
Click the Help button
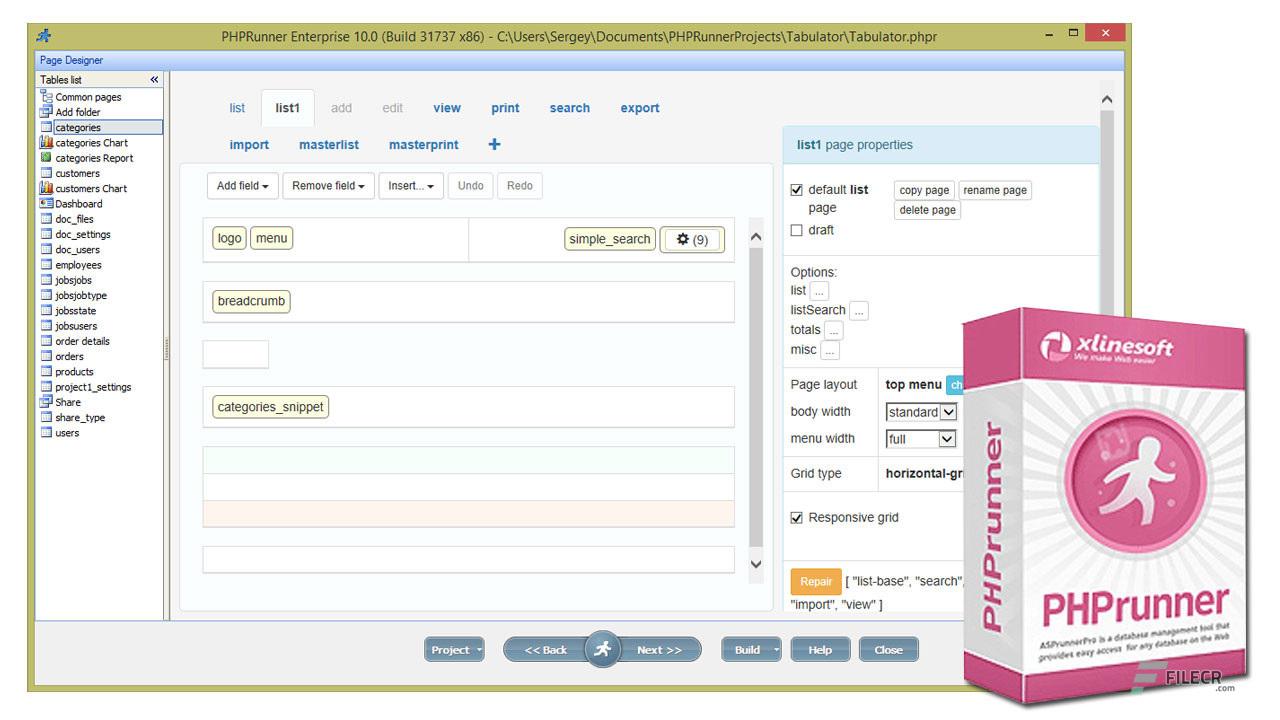[820, 650]
